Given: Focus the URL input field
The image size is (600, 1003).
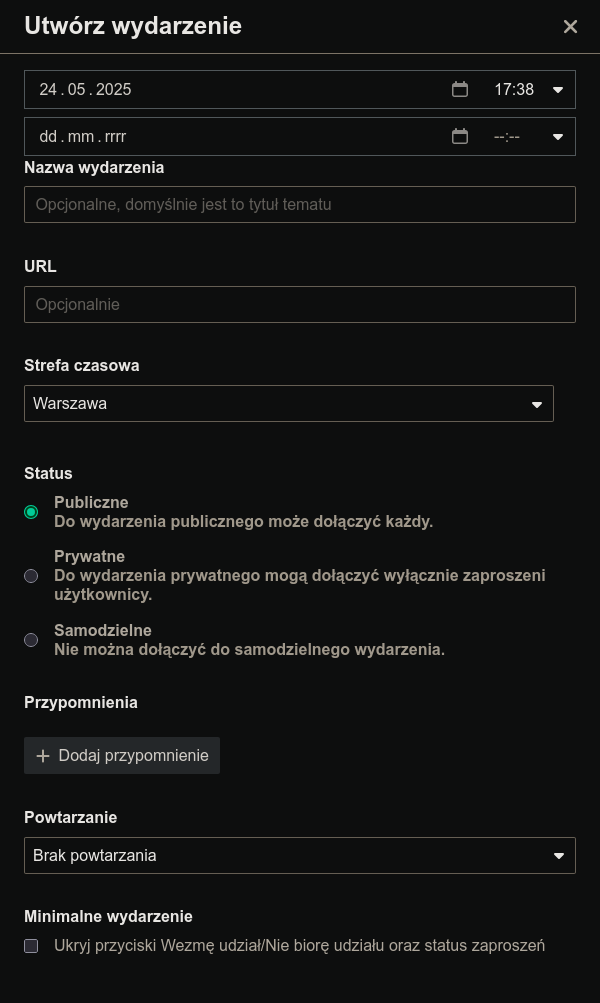Looking at the screenshot, I should pos(299,304).
